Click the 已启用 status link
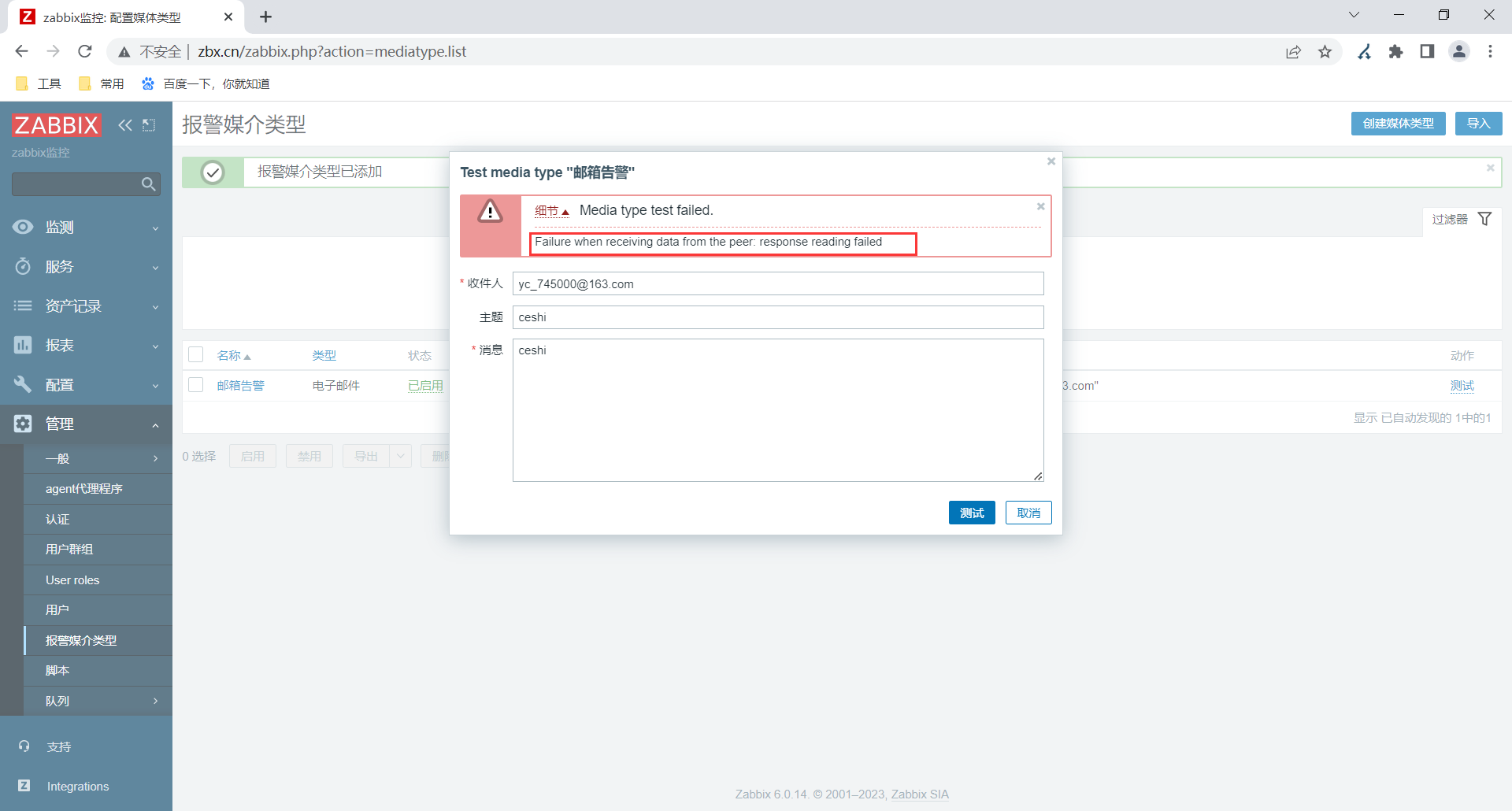 tap(426, 385)
